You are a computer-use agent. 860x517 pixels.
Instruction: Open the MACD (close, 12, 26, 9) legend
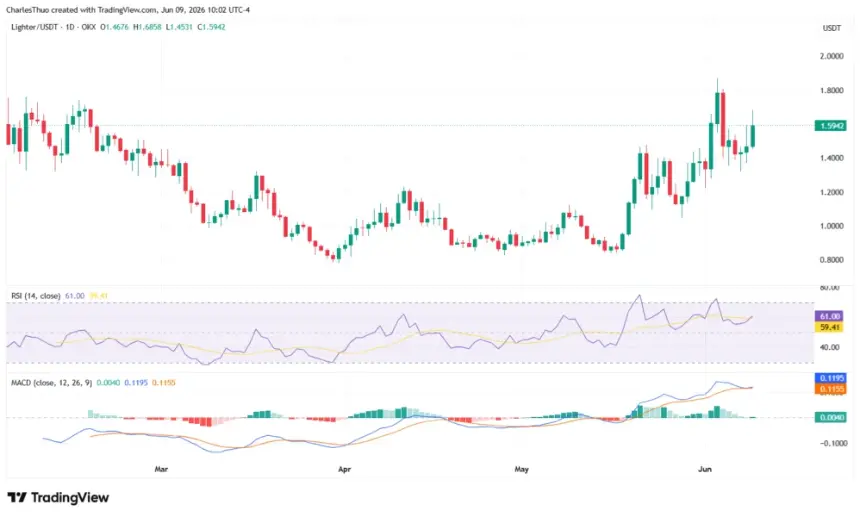tap(52, 383)
